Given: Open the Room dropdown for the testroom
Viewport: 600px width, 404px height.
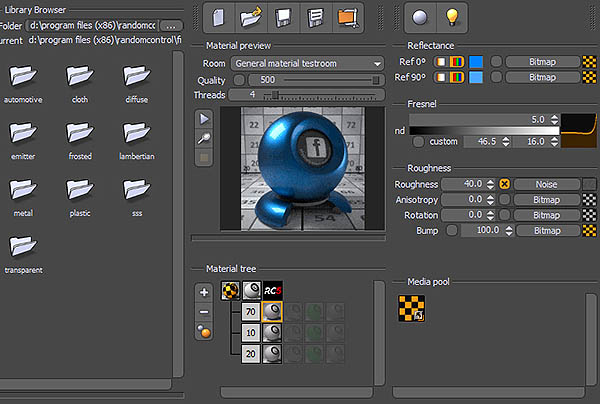Looking at the screenshot, I should (x=306, y=63).
